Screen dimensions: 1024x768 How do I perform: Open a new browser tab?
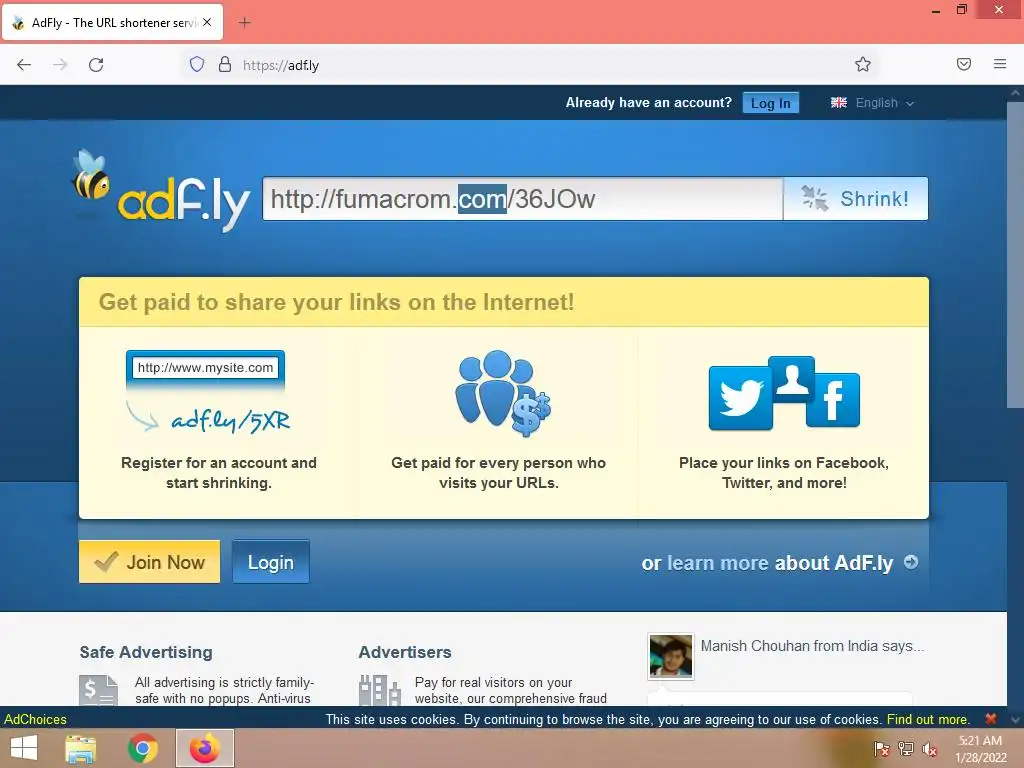[244, 23]
